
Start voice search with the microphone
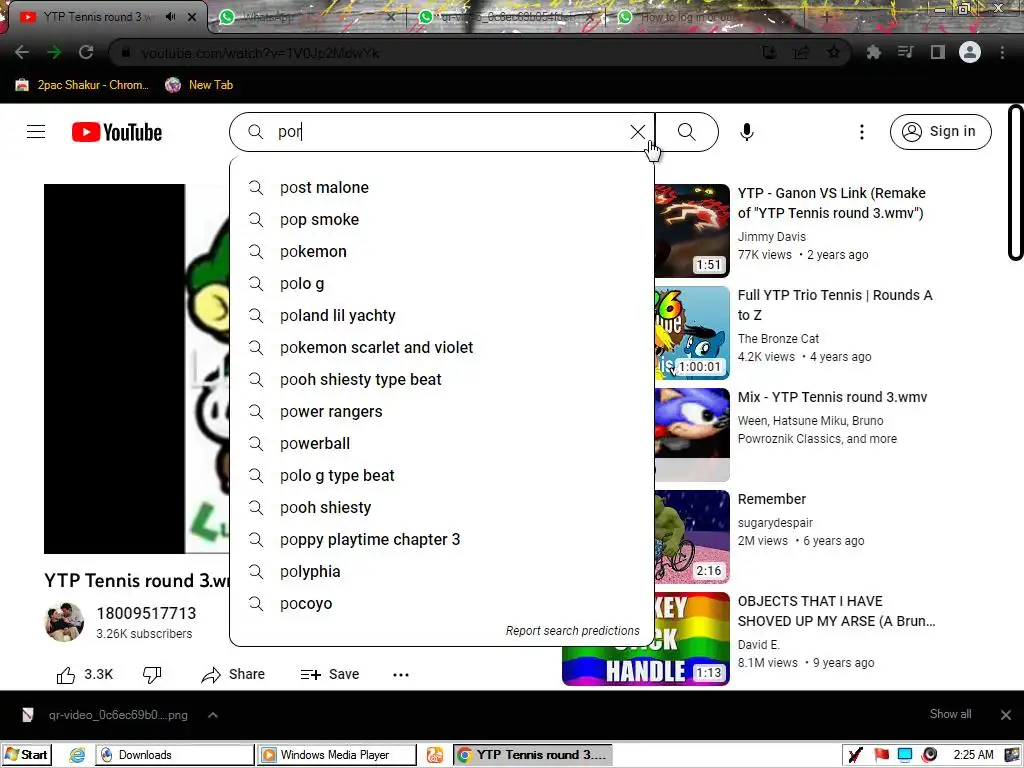pos(747,132)
